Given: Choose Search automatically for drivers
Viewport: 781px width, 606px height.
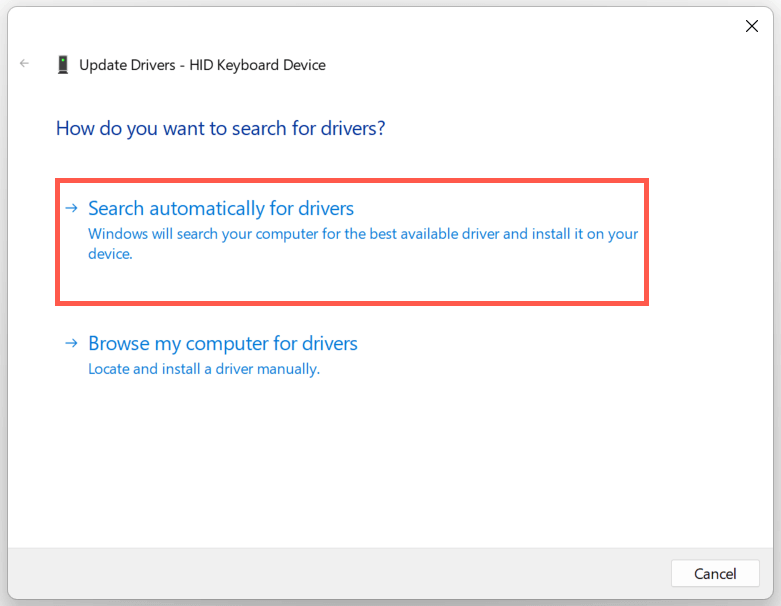Looking at the screenshot, I should pos(221,208).
